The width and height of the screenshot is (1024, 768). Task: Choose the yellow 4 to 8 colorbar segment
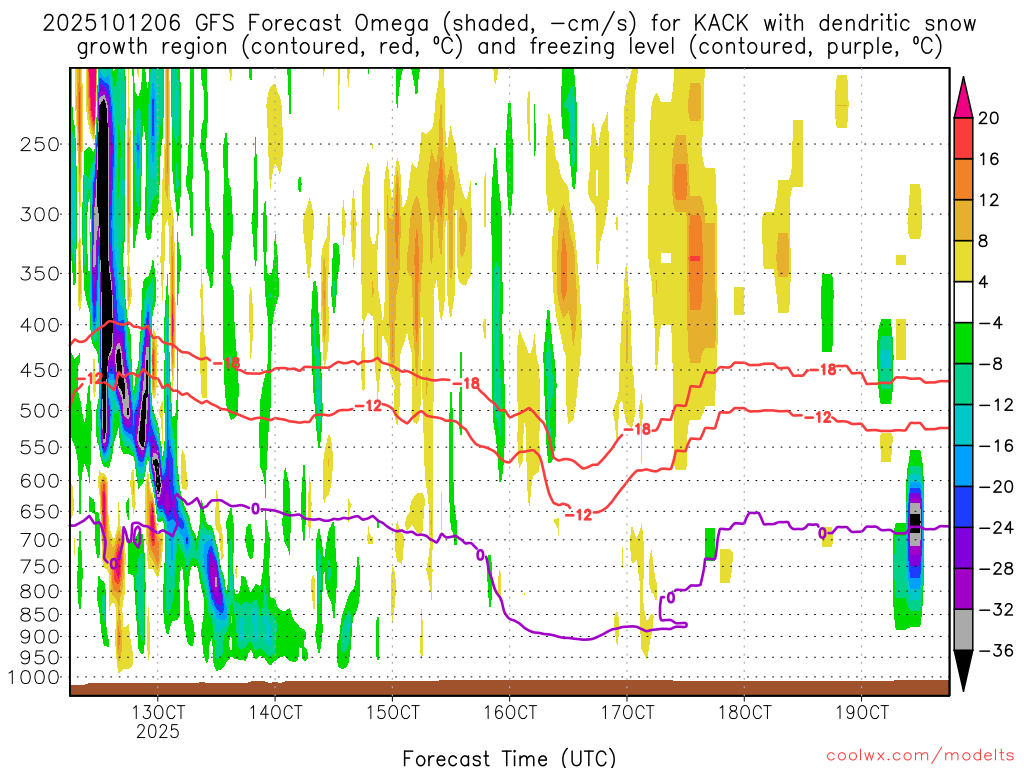pos(963,261)
